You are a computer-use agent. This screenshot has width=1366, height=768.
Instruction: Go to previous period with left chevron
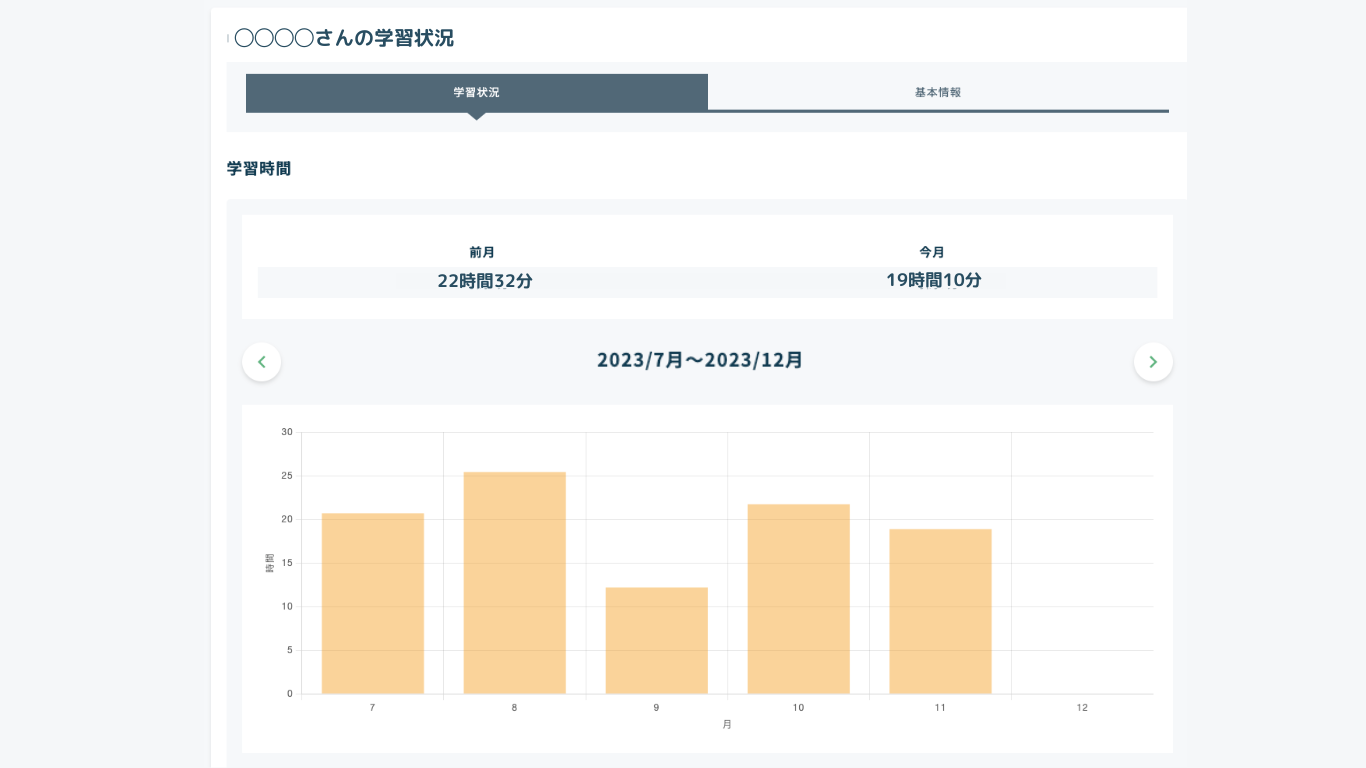262,362
